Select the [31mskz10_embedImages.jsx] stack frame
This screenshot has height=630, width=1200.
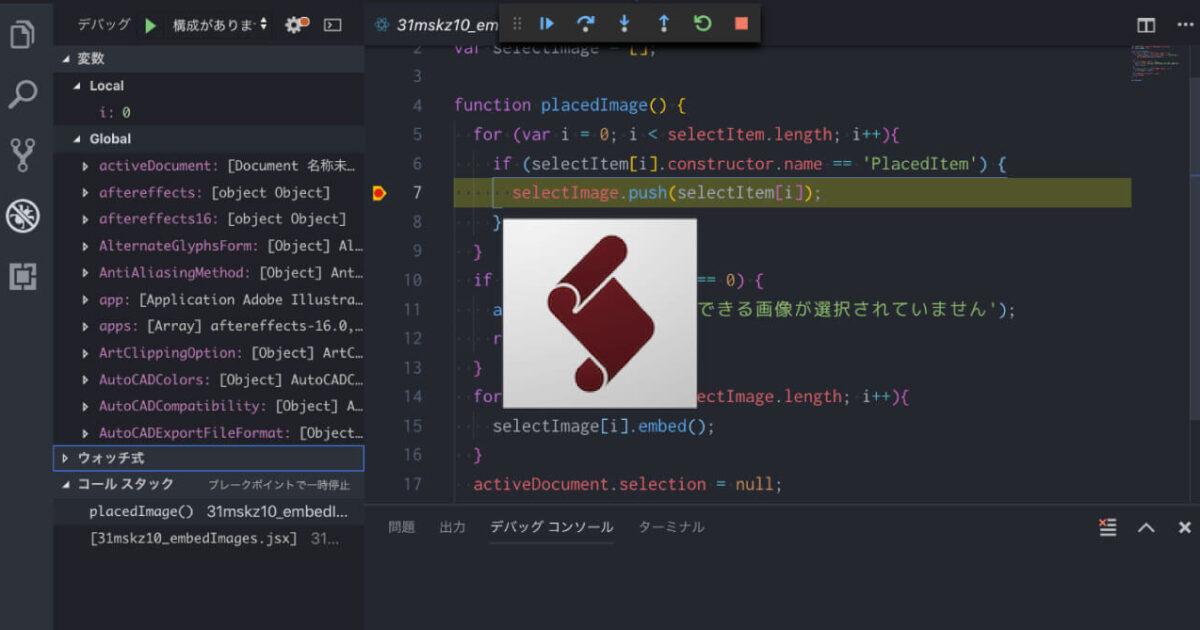click(x=208, y=539)
